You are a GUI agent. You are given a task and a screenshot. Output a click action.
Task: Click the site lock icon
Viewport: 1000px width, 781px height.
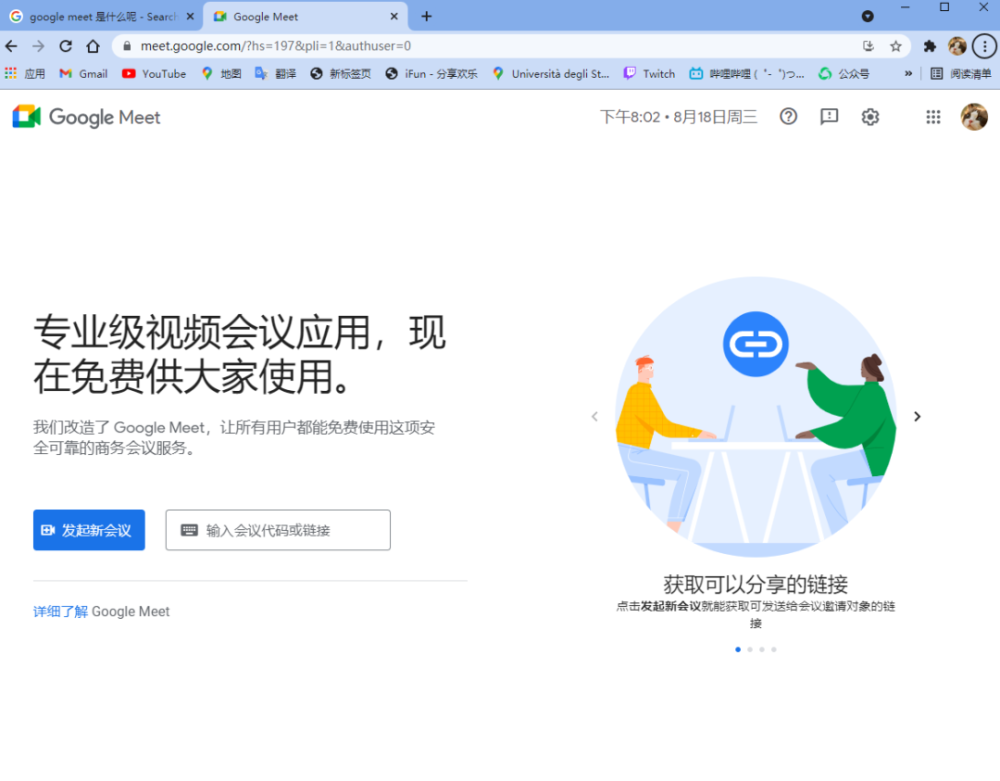[x=127, y=46]
